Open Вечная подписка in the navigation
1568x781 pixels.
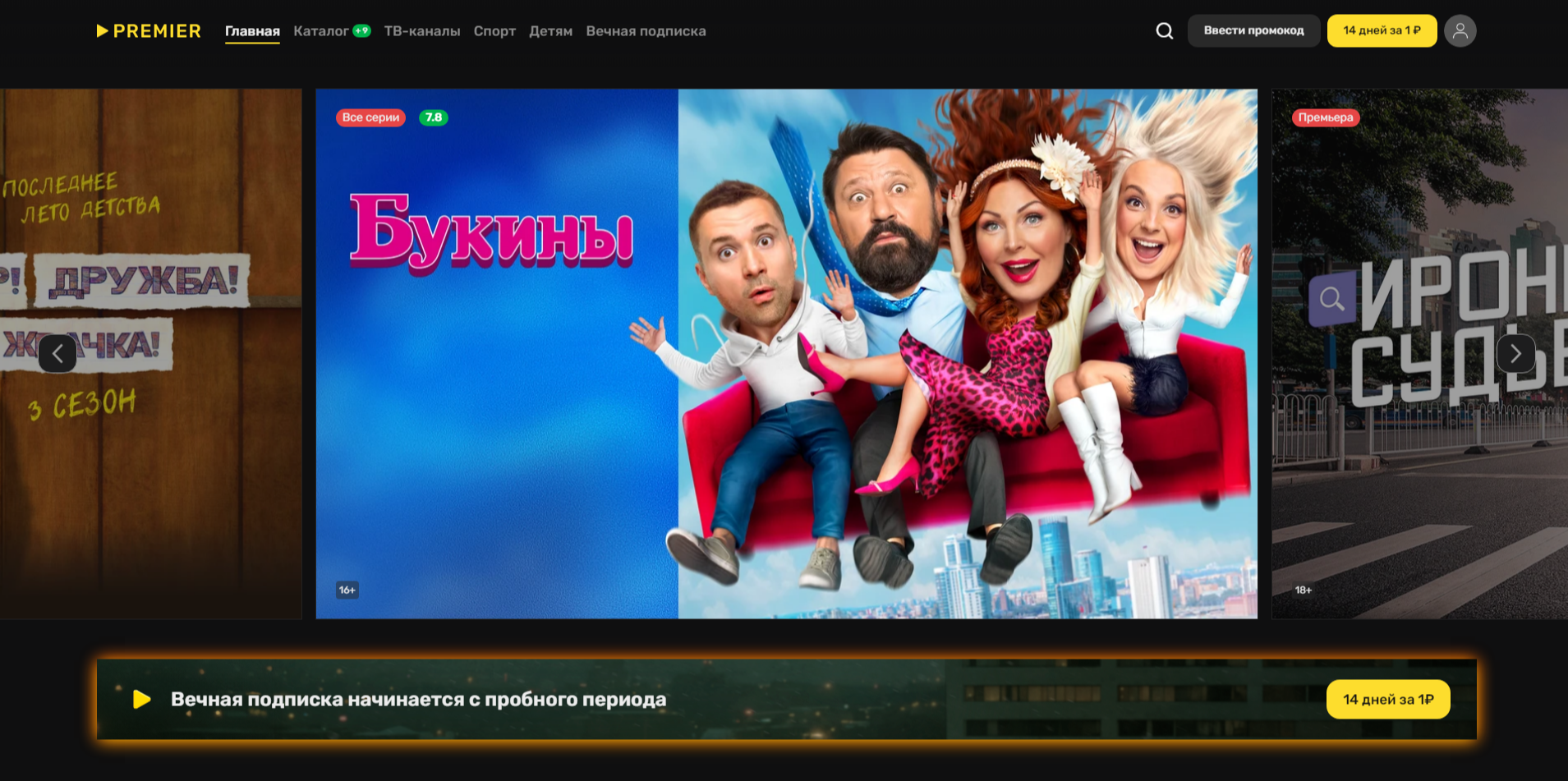point(646,31)
